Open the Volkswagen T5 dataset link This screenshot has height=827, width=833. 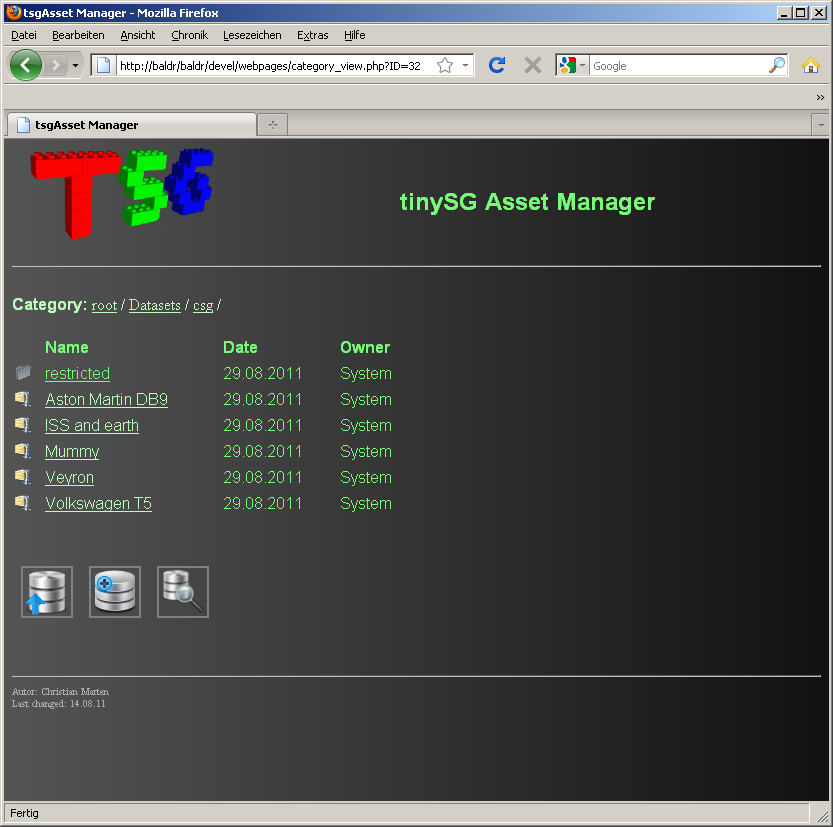click(98, 504)
